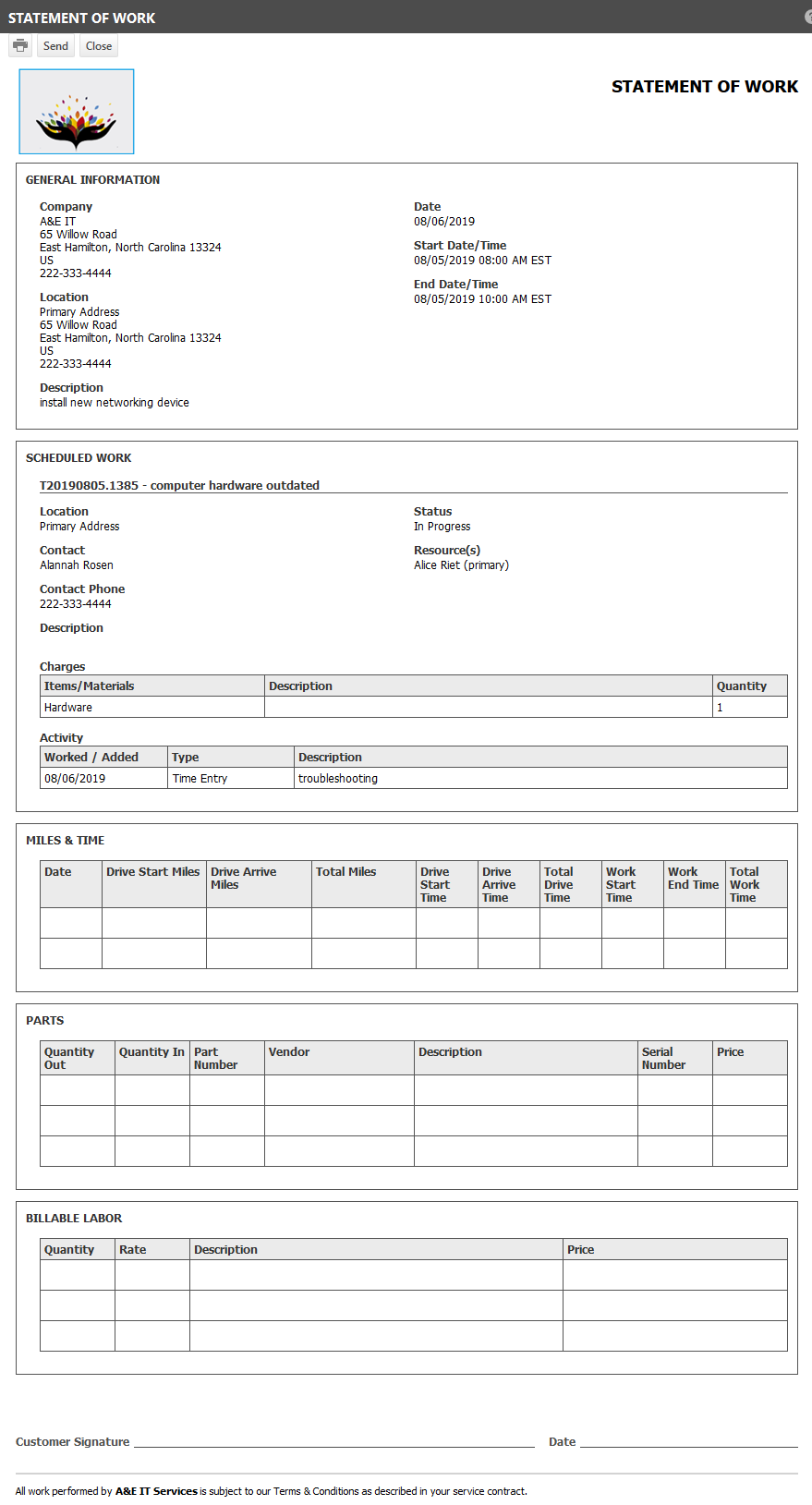The image size is (812, 1505).
Task: Click the Price header in Billable Labor
Action: (x=675, y=1250)
